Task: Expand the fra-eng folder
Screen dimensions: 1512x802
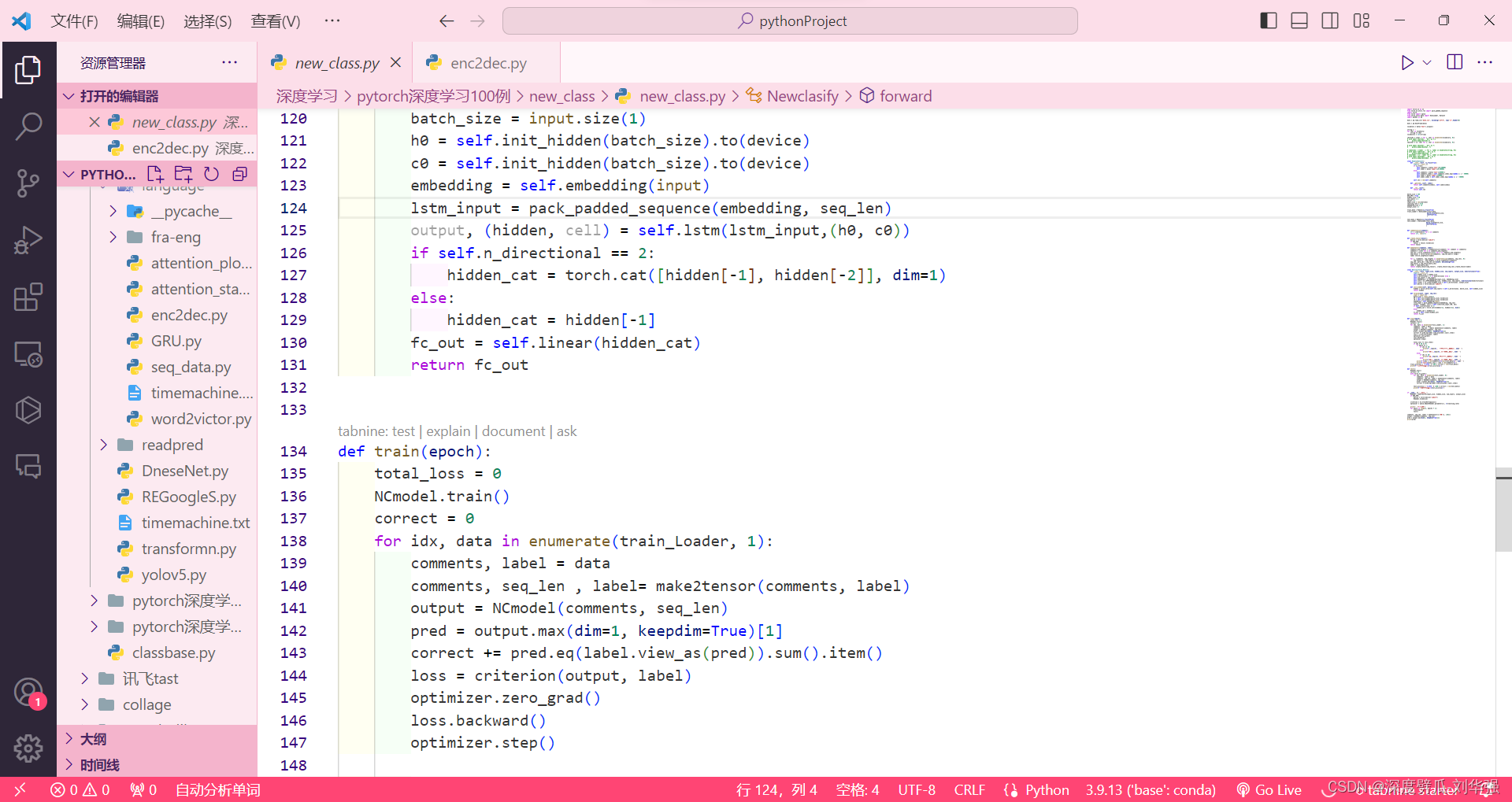Action: (x=113, y=237)
